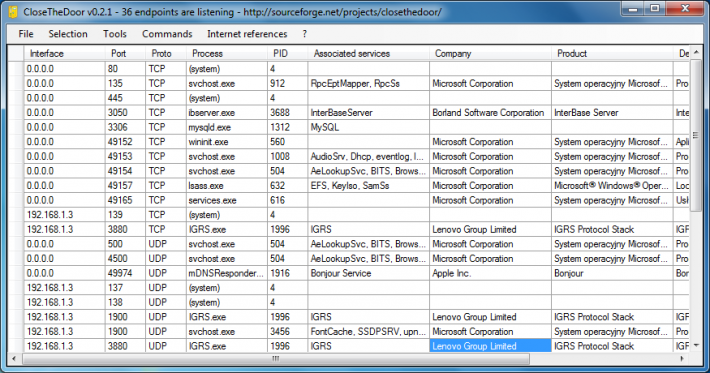Select the lsass.exe process cell

(227, 186)
